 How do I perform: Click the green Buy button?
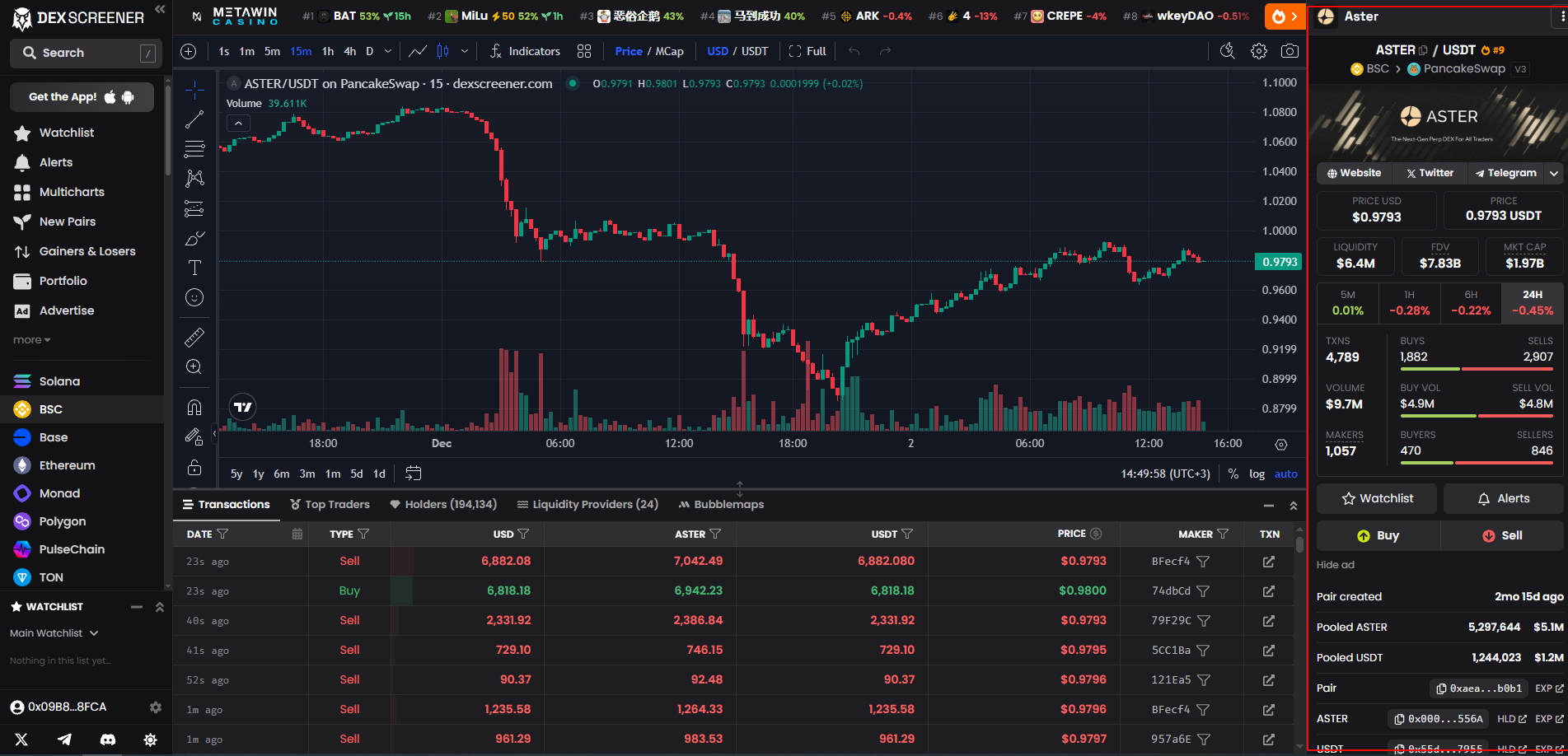click(x=1378, y=535)
